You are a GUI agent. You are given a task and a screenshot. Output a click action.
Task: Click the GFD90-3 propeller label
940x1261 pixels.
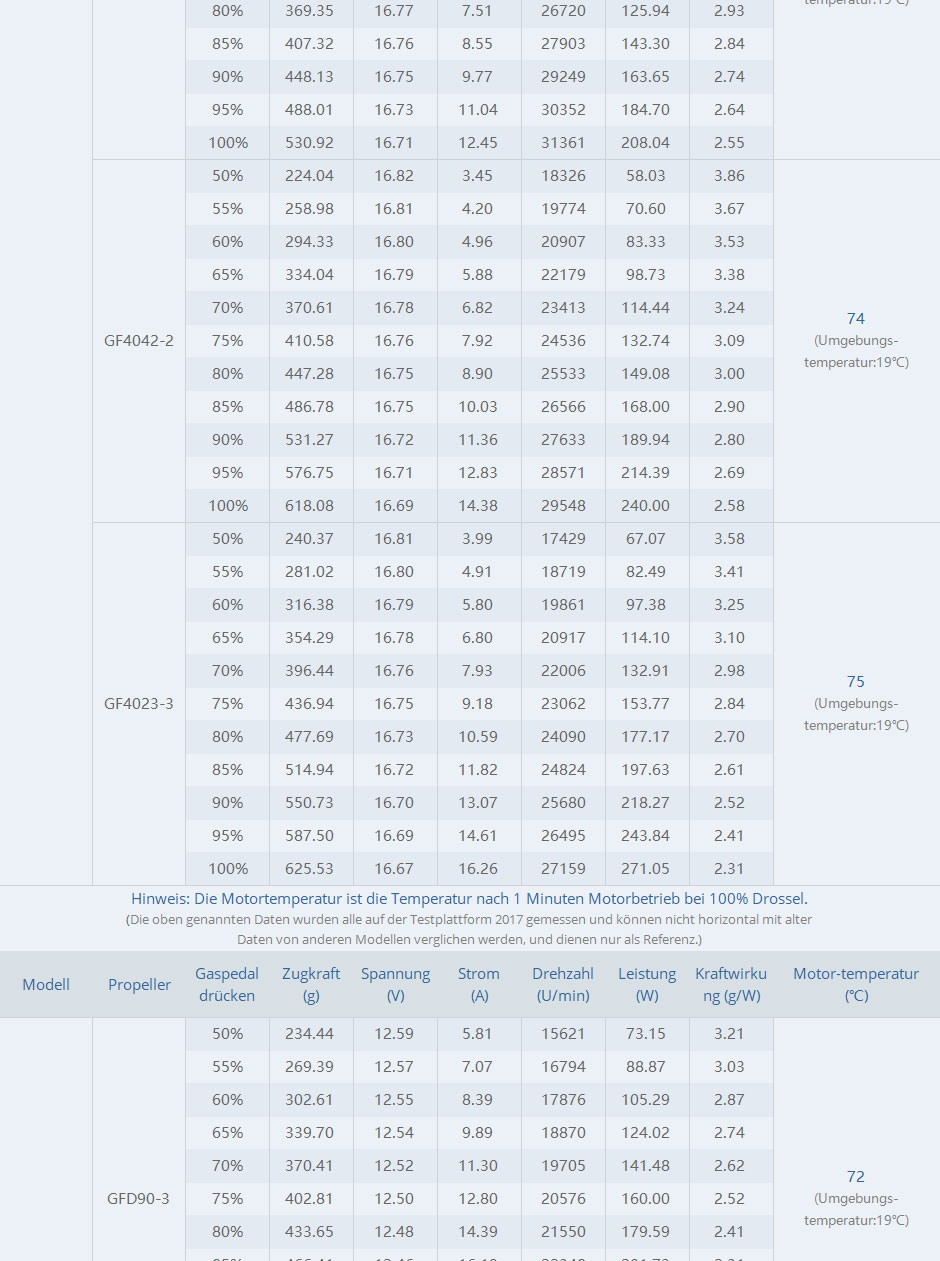139,1198
